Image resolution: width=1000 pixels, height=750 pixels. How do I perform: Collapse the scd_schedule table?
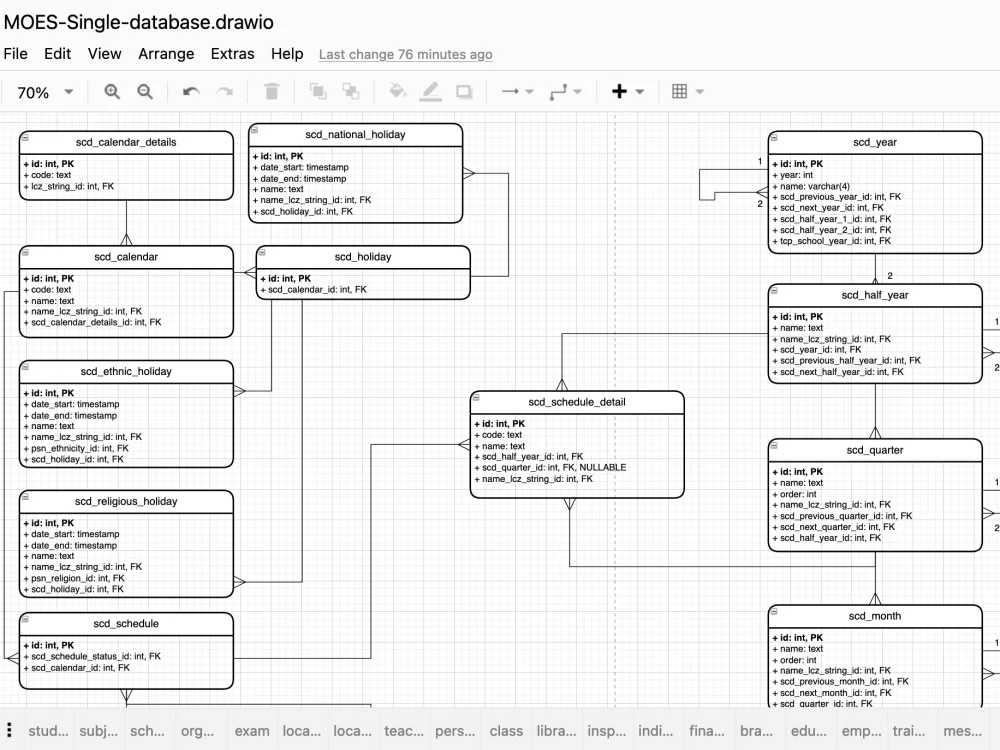(x=25, y=619)
